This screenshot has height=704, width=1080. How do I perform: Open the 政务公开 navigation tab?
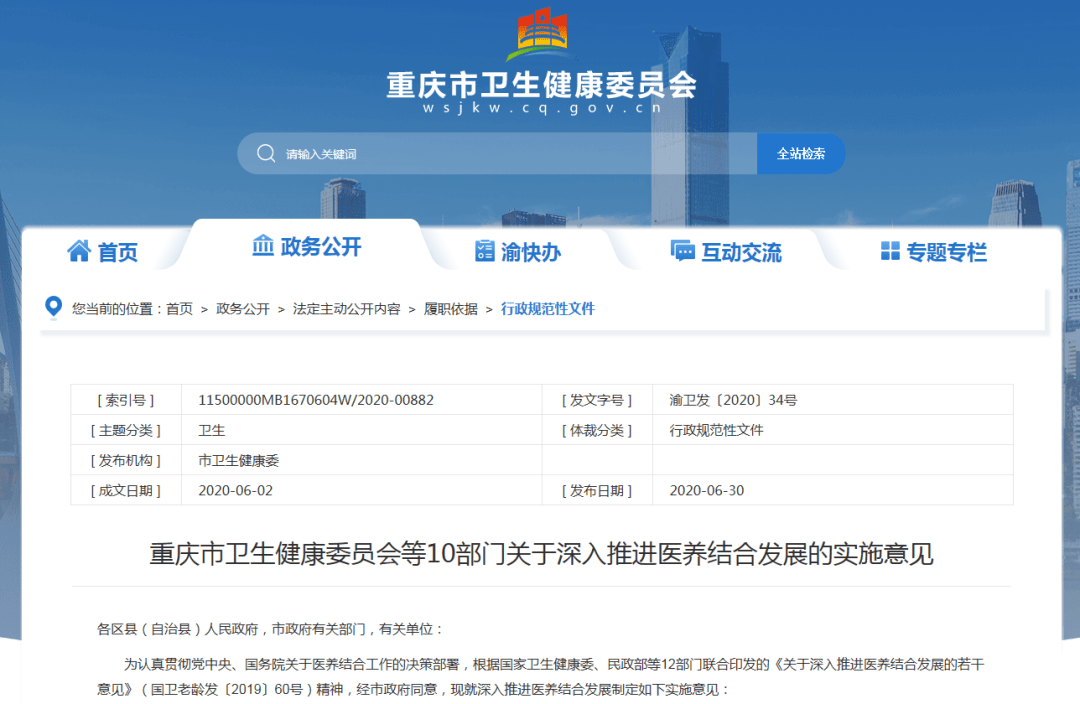[x=307, y=246]
